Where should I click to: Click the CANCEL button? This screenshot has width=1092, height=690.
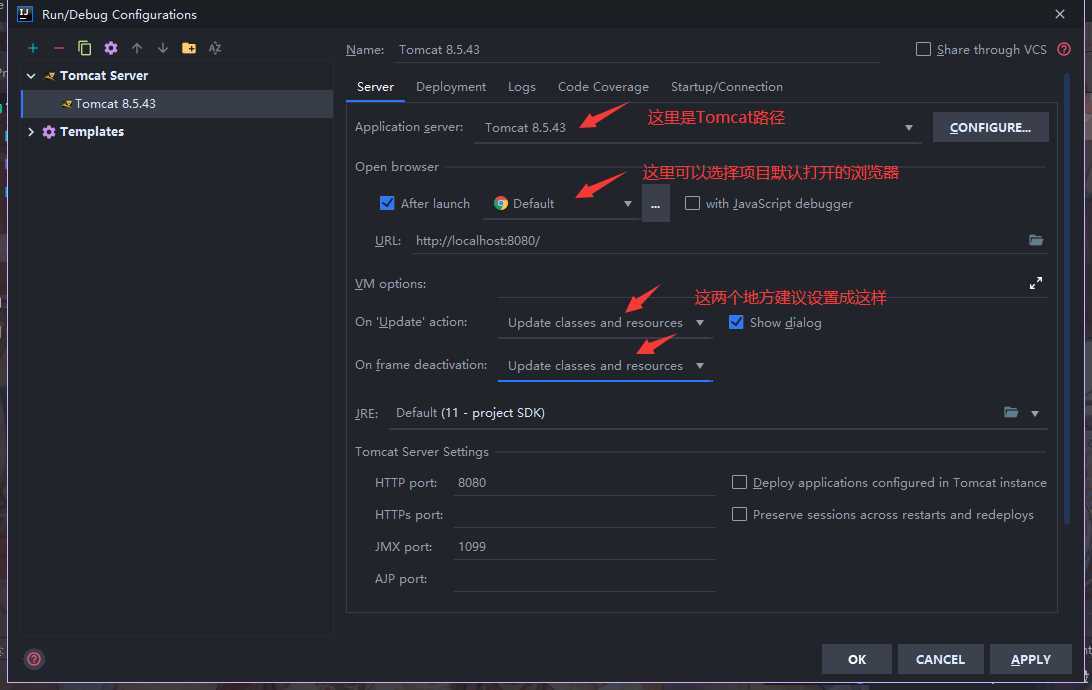pos(940,659)
